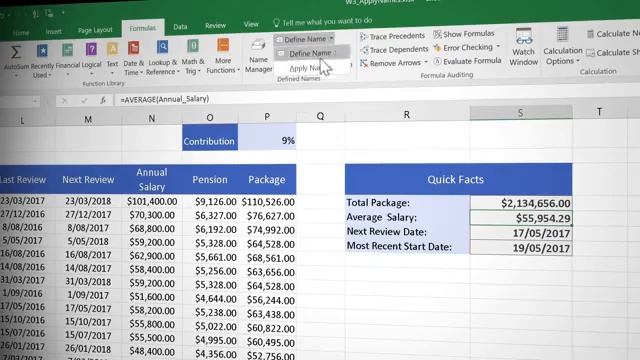Click Remove Arrows

[x=391, y=63]
